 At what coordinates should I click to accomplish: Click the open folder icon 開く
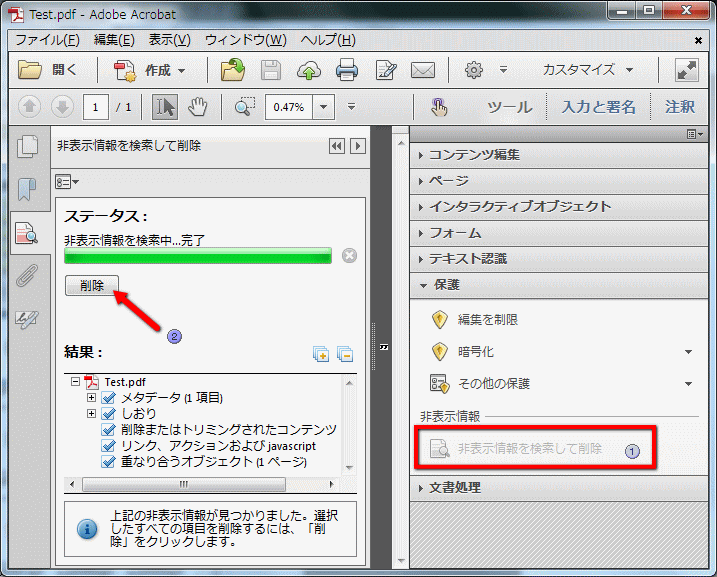coord(30,70)
